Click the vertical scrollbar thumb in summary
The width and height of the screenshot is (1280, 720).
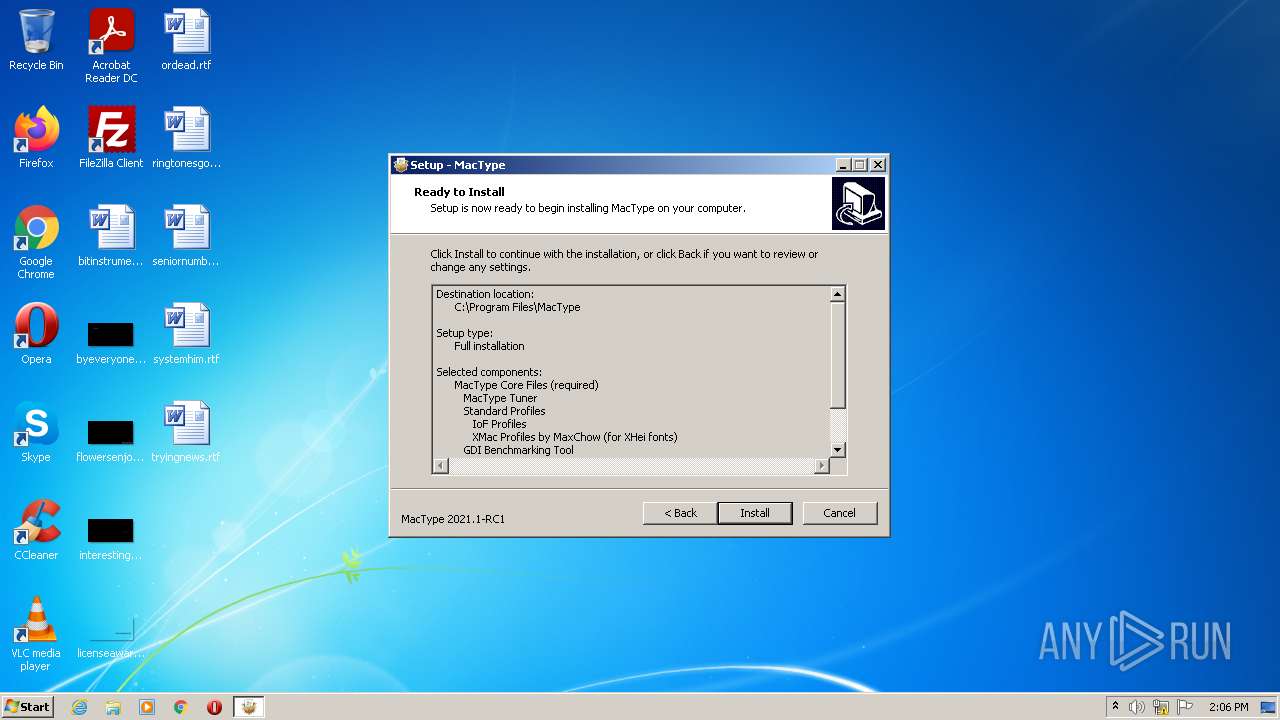[838, 355]
